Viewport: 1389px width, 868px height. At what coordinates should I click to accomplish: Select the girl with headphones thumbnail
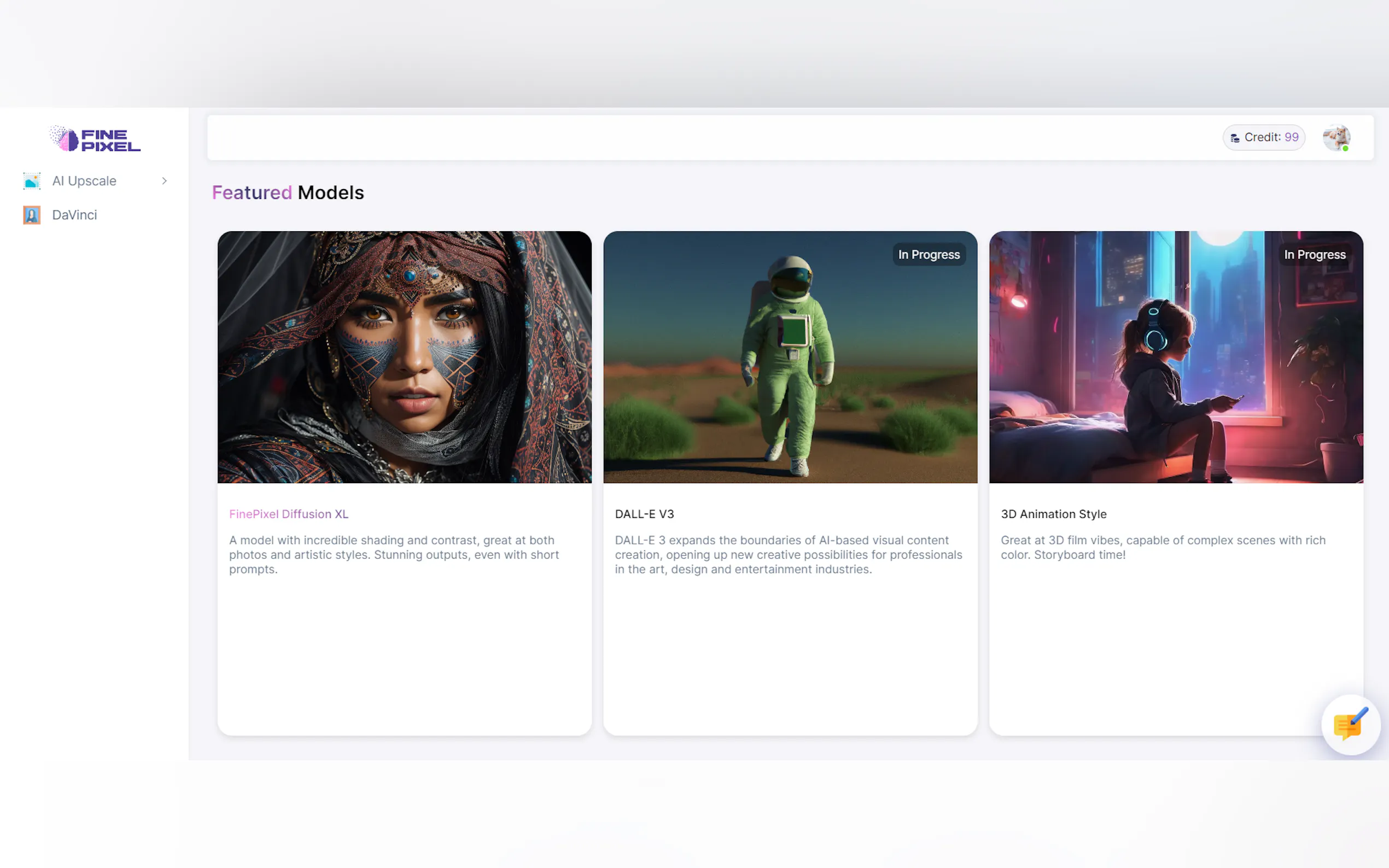pos(1175,356)
